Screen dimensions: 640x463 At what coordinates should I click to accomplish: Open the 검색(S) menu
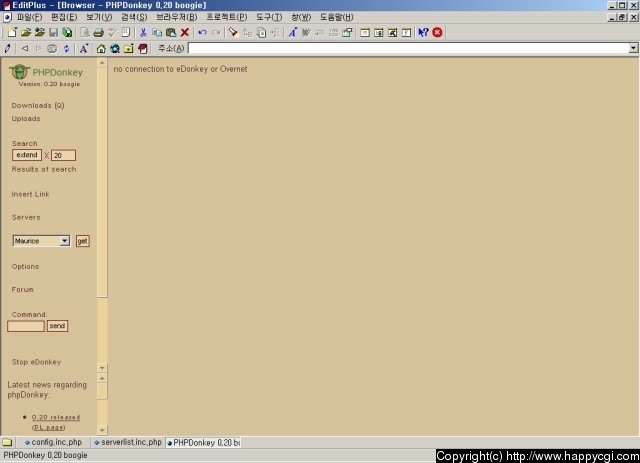pos(134,17)
